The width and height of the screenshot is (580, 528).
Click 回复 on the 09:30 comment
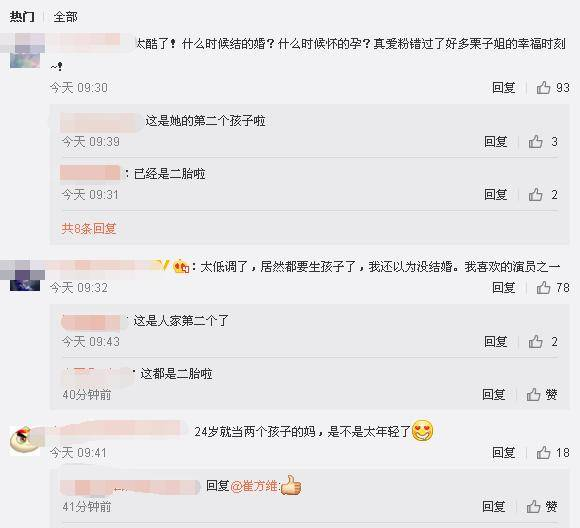[x=503, y=88]
